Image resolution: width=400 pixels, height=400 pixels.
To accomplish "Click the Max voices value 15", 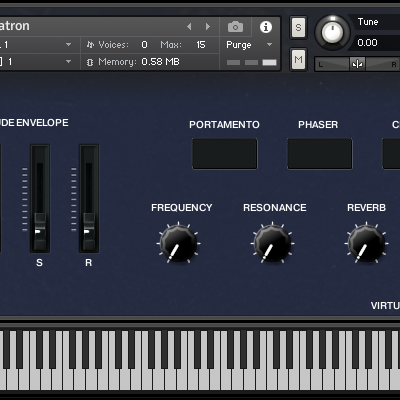I will tap(201, 45).
